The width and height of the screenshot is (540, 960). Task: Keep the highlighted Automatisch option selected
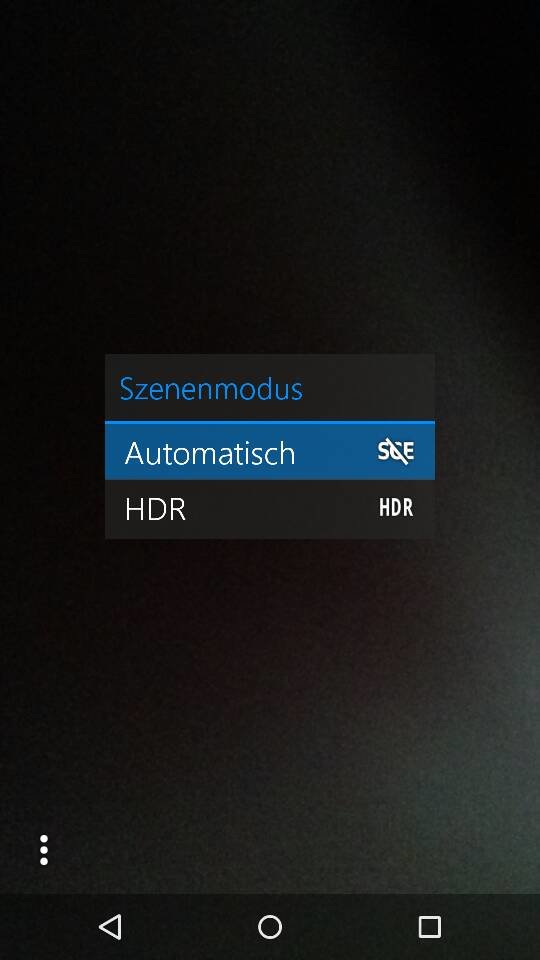(270, 452)
